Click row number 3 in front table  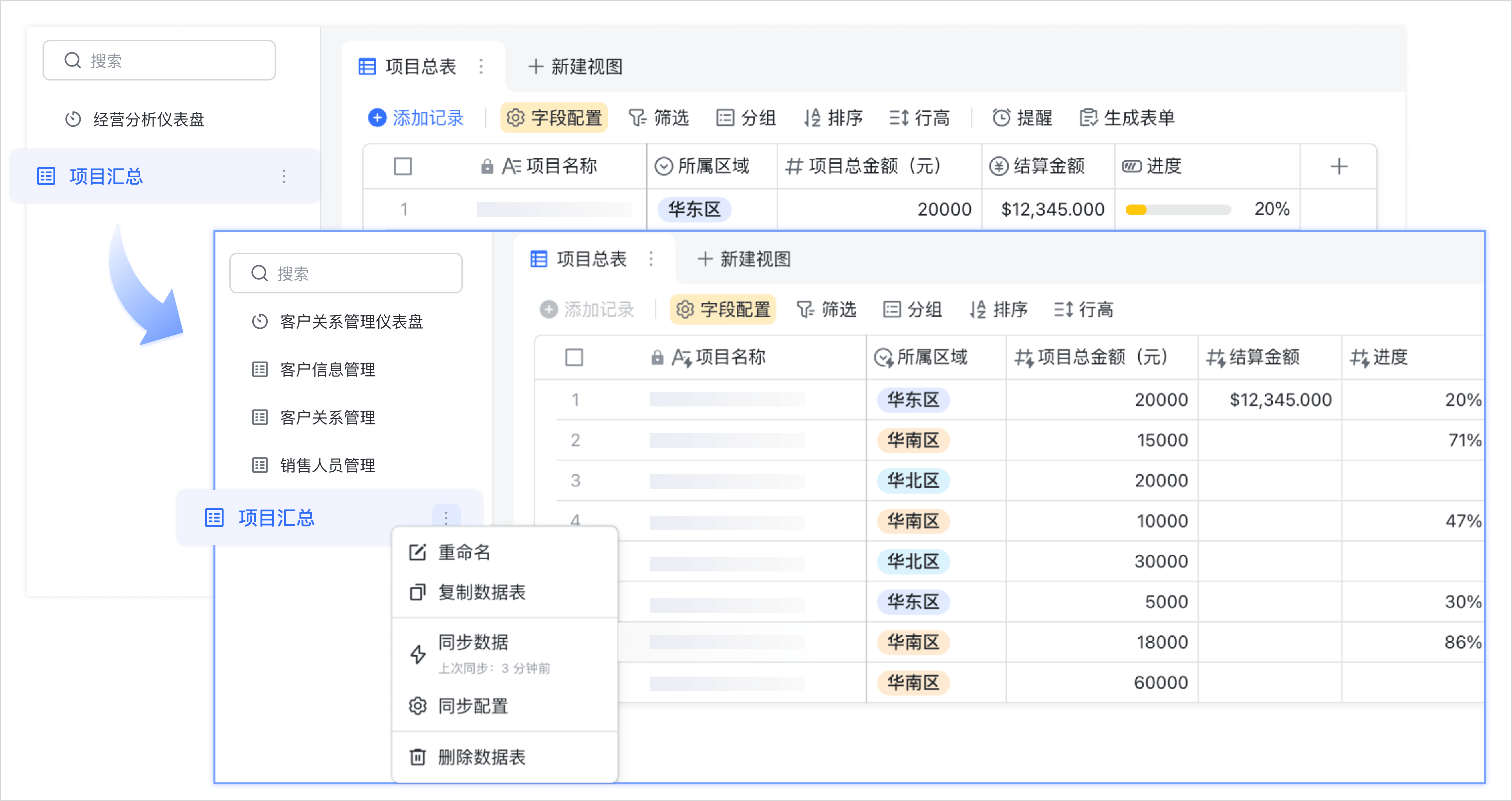pyautogui.click(x=575, y=481)
